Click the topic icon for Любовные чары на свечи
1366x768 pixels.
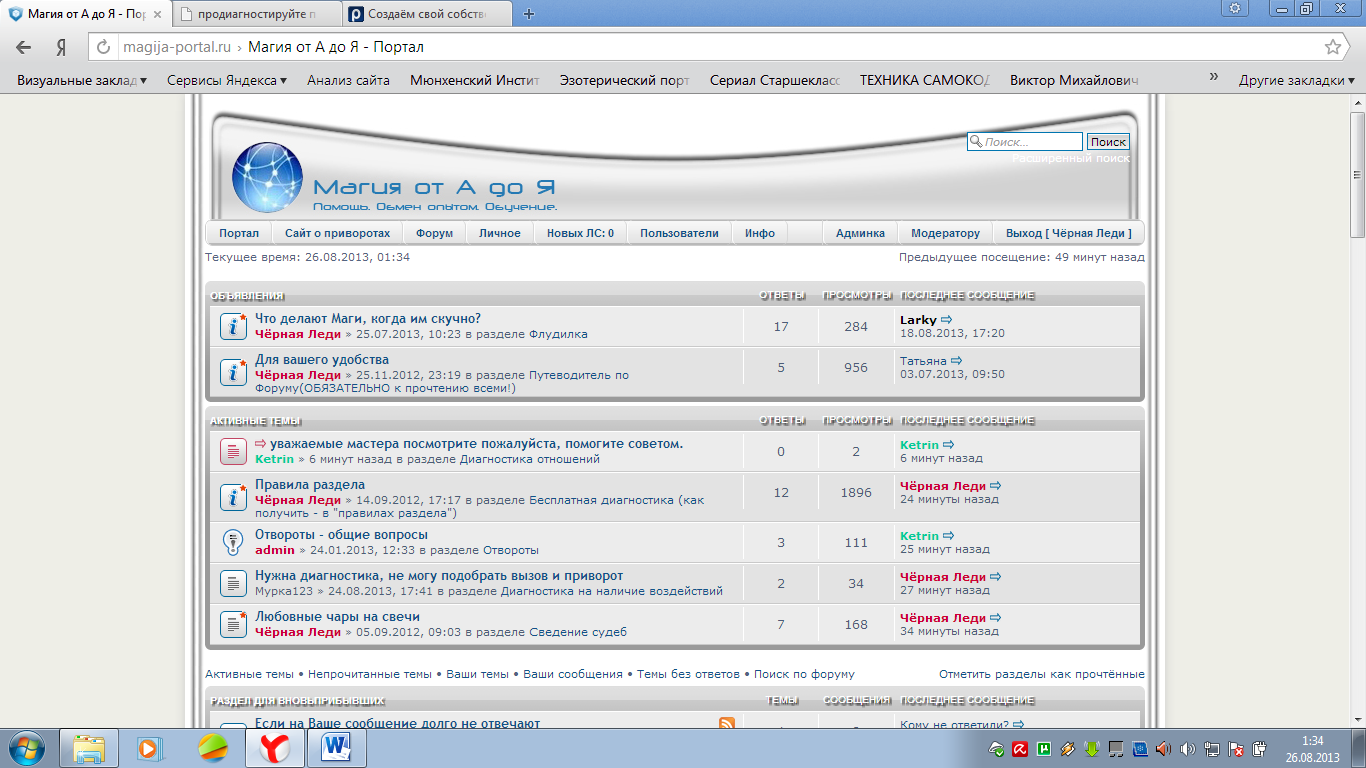[x=233, y=624]
